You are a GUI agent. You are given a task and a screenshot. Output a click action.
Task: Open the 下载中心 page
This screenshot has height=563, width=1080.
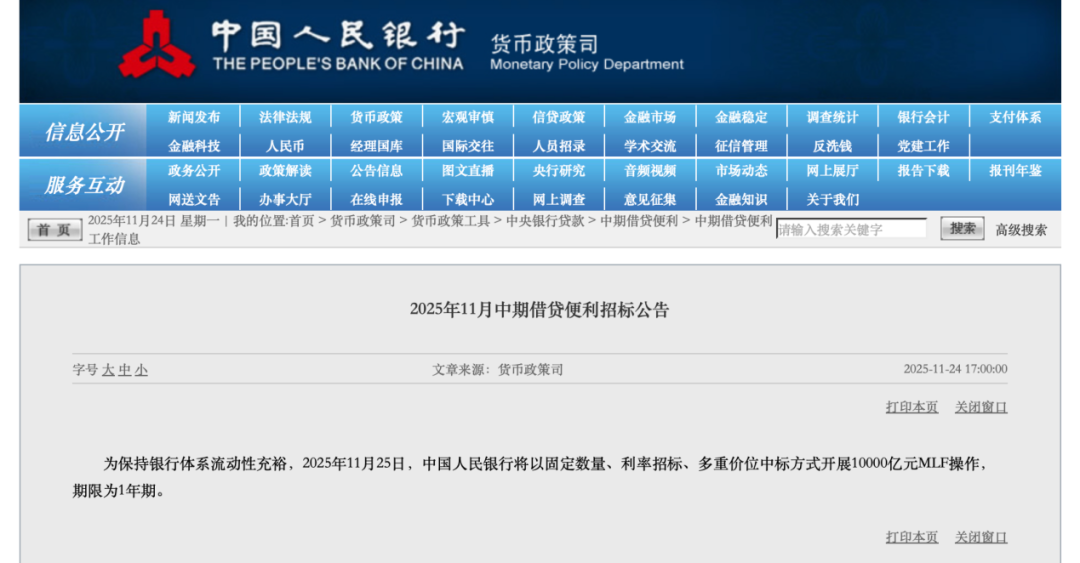click(x=467, y=199)
